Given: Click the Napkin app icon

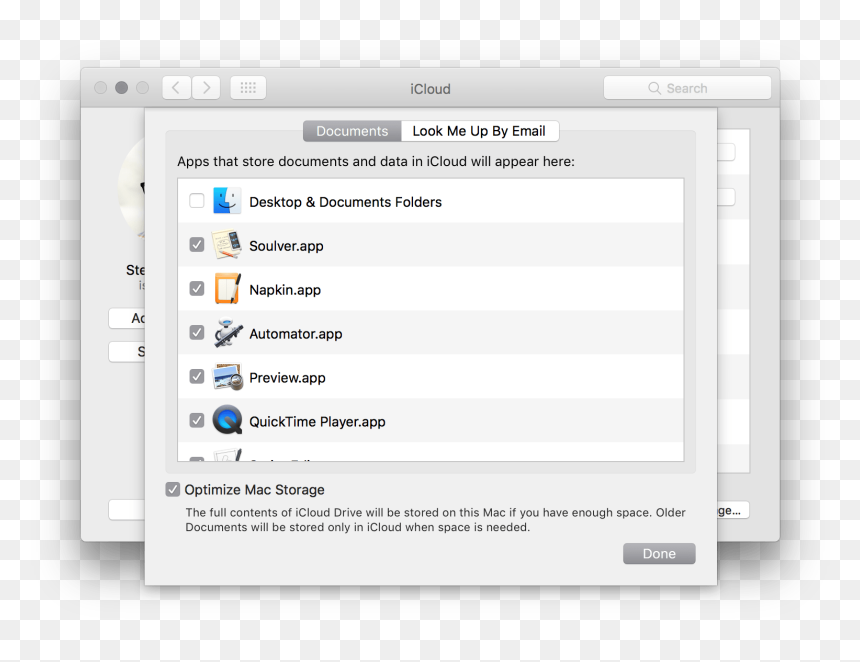Looking at the screenshot, I should (227, 288).
